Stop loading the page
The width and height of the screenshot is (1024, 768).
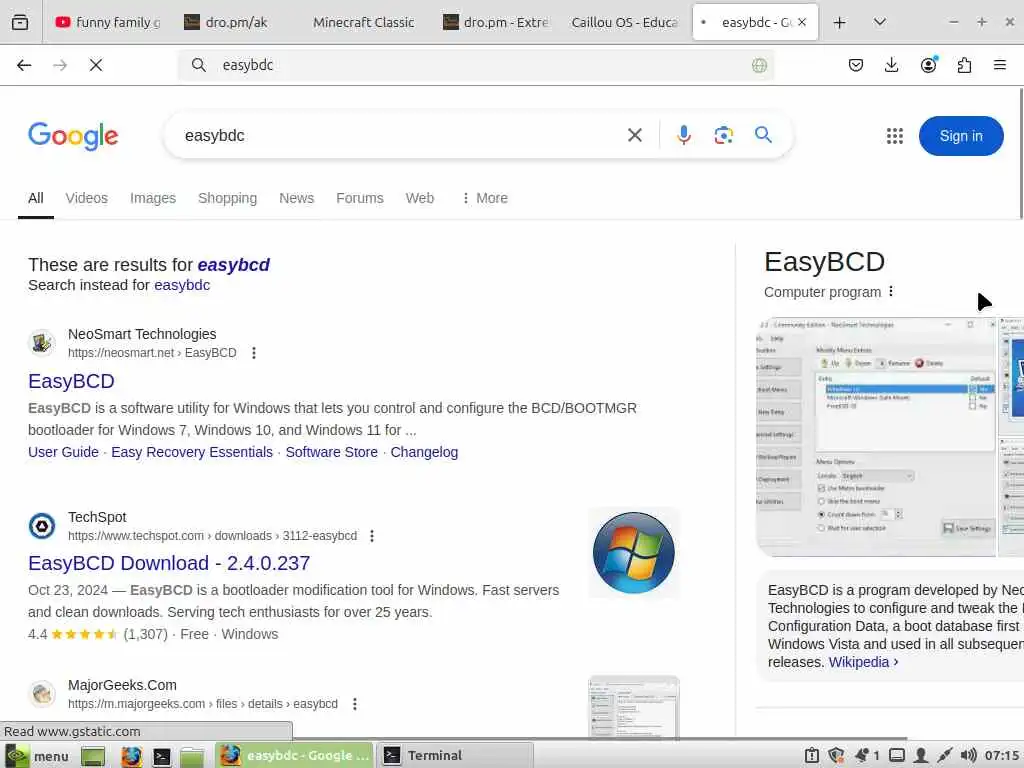point(96,65)
